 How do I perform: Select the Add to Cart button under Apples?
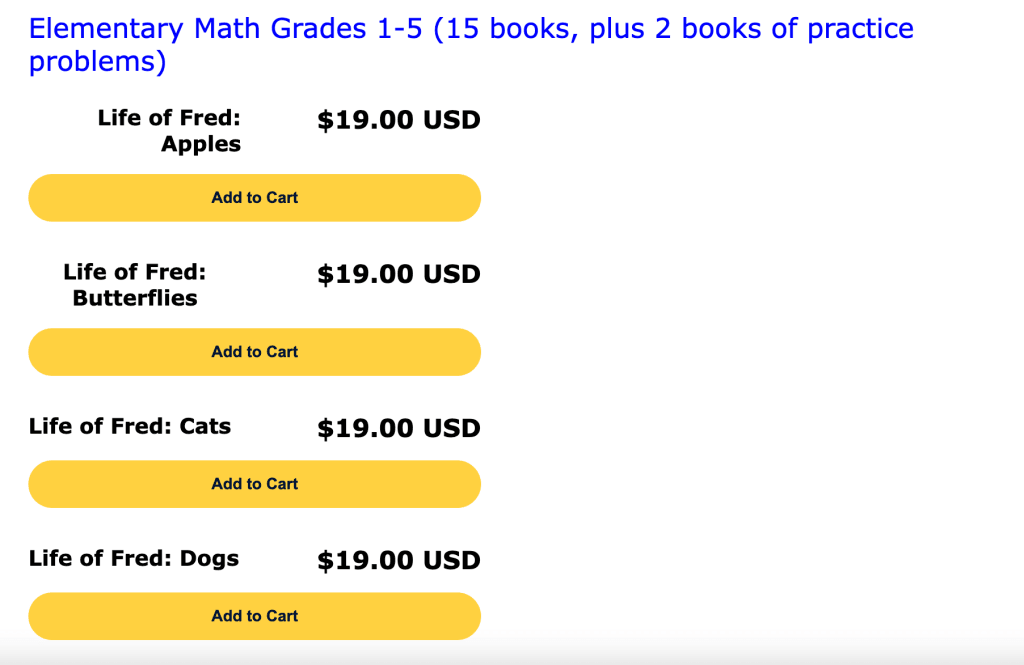pyautogui.click(x=254, y=197)
